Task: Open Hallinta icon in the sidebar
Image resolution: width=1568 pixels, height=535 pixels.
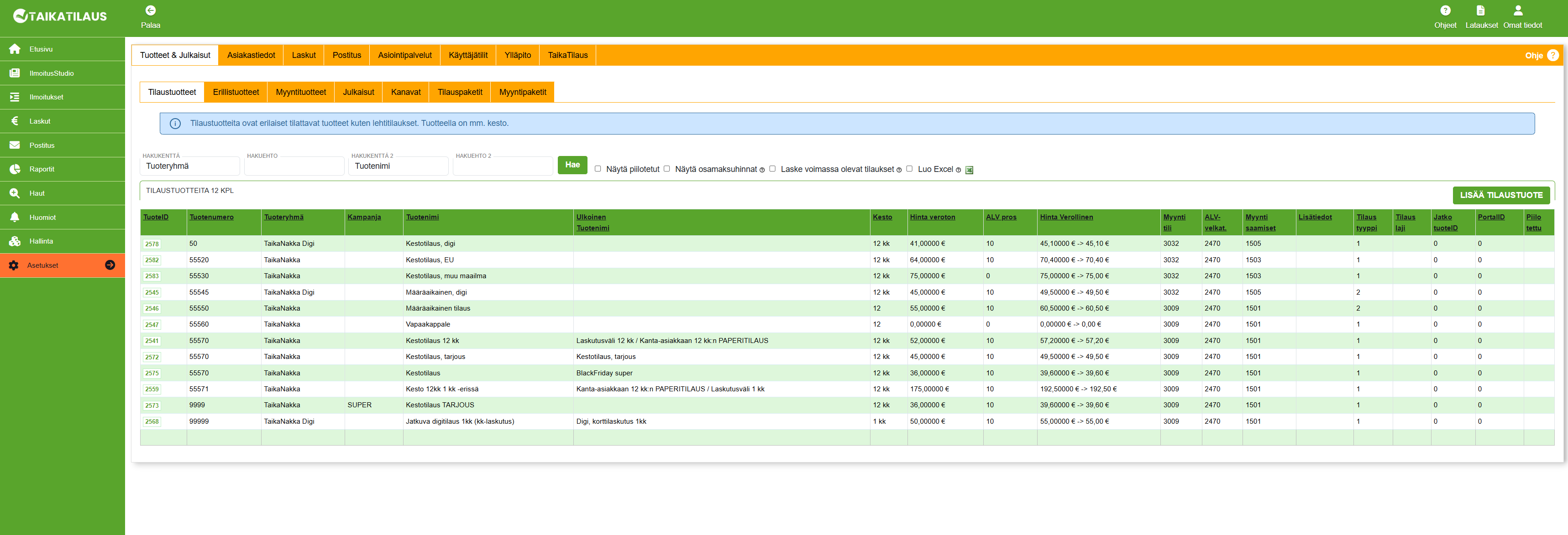Action: [15, 241]
